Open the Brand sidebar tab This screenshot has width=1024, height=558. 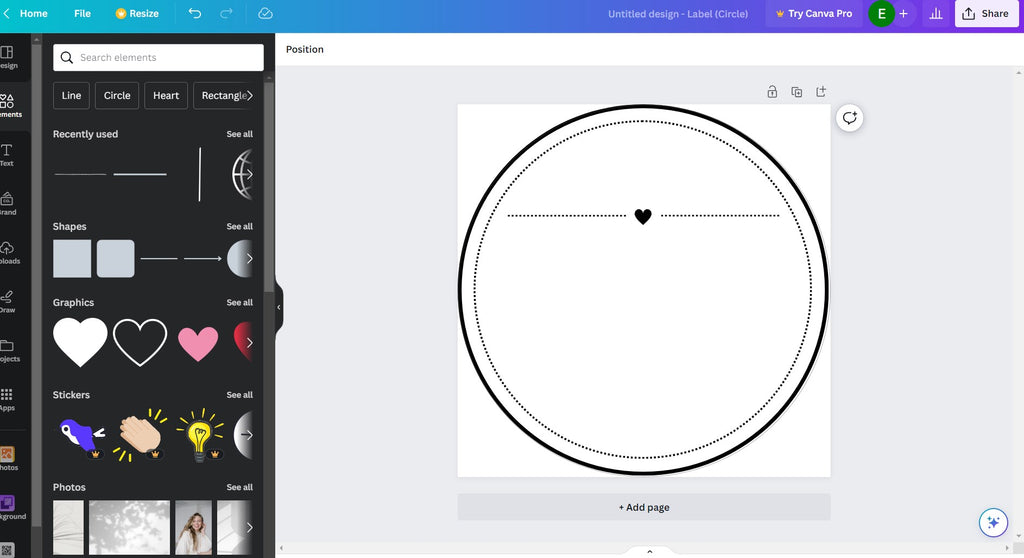[x=8, y=204]
